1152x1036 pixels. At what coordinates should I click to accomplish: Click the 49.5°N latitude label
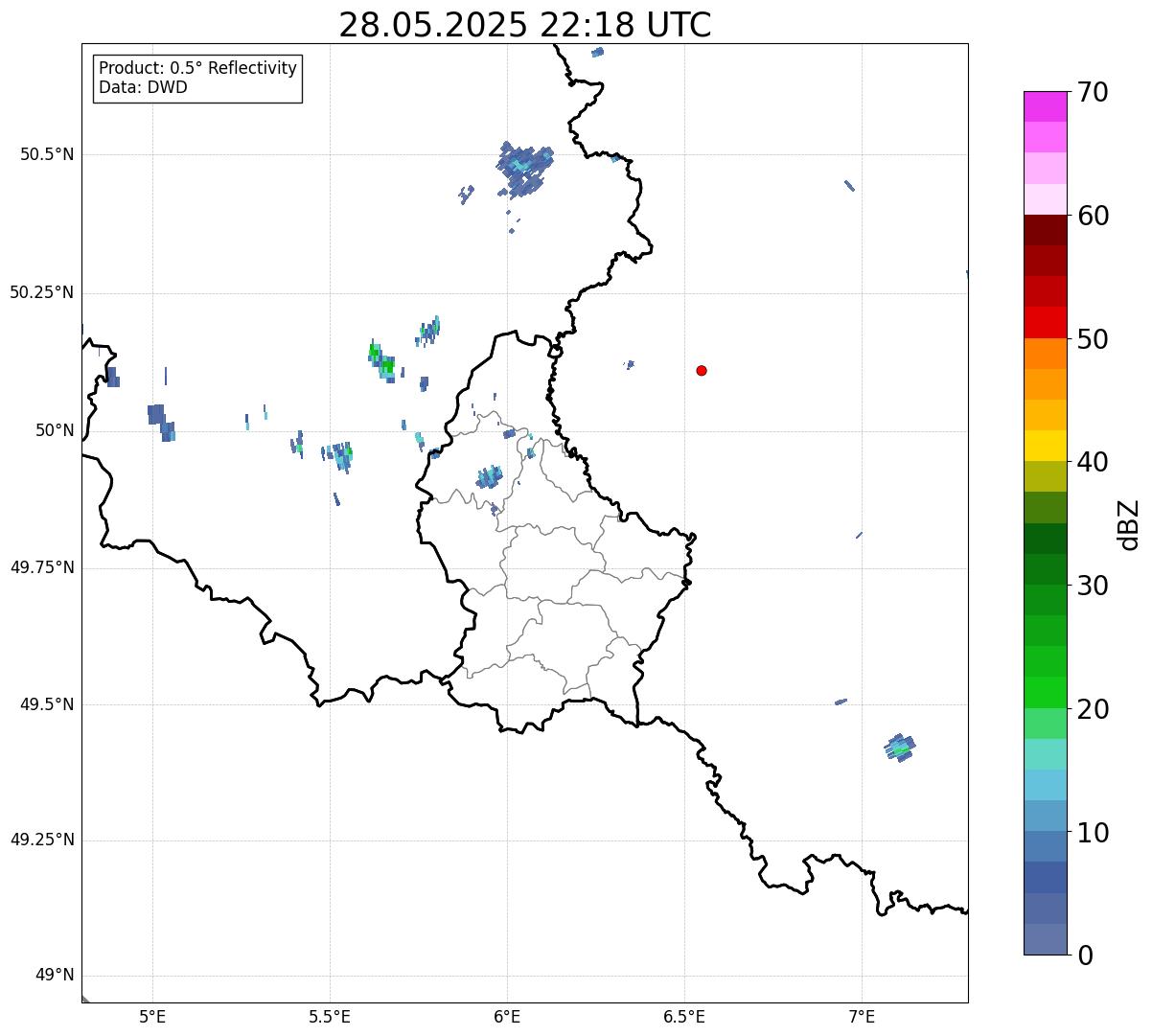(x=47, y=704)
